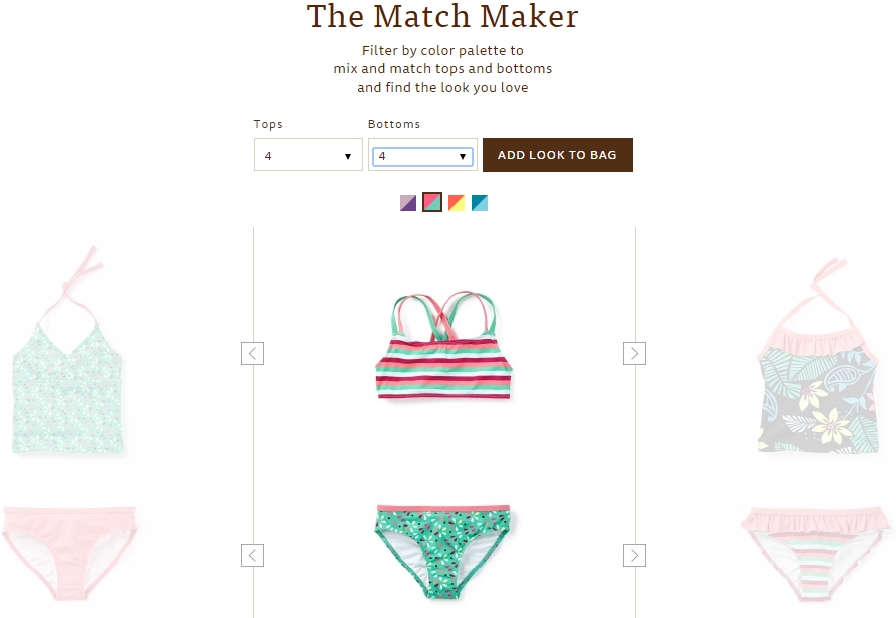Select the green floral bikini bottom
Image resolution: width=896 pixels, height=618 pixels.
coord(442,551)
